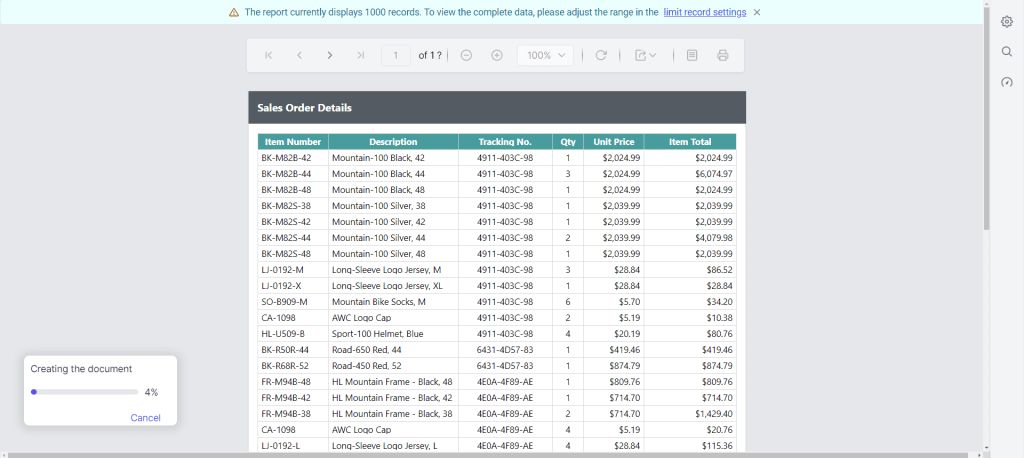Screen dimensions: 1024x458
Task: Select item number LJ-0192-L
Action: tap(281, 446)
